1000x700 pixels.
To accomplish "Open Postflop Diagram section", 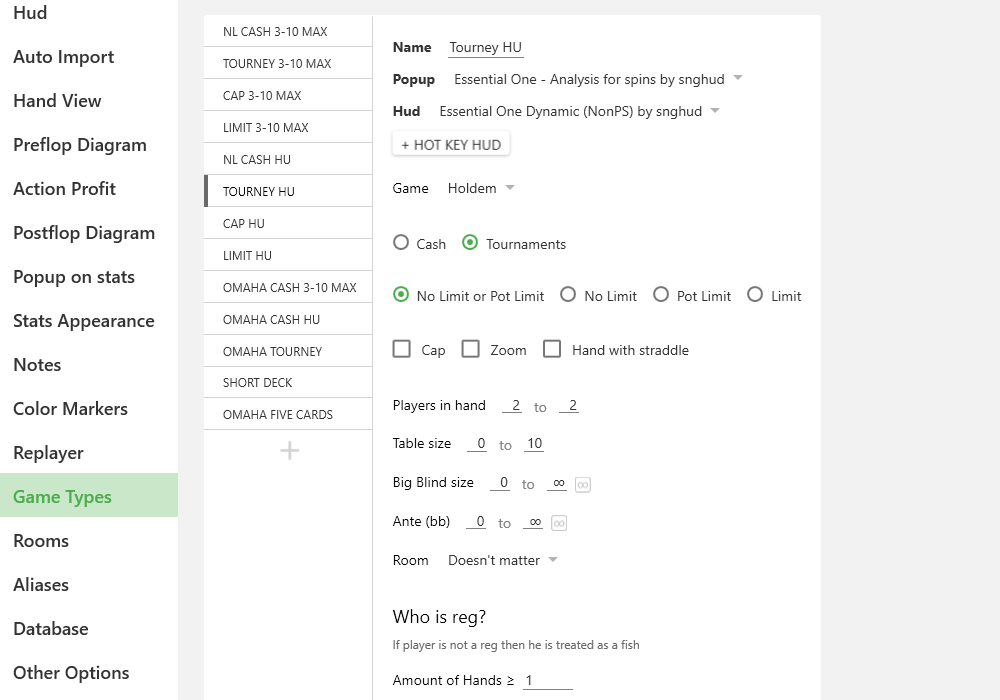I will (x=89, y=233).
